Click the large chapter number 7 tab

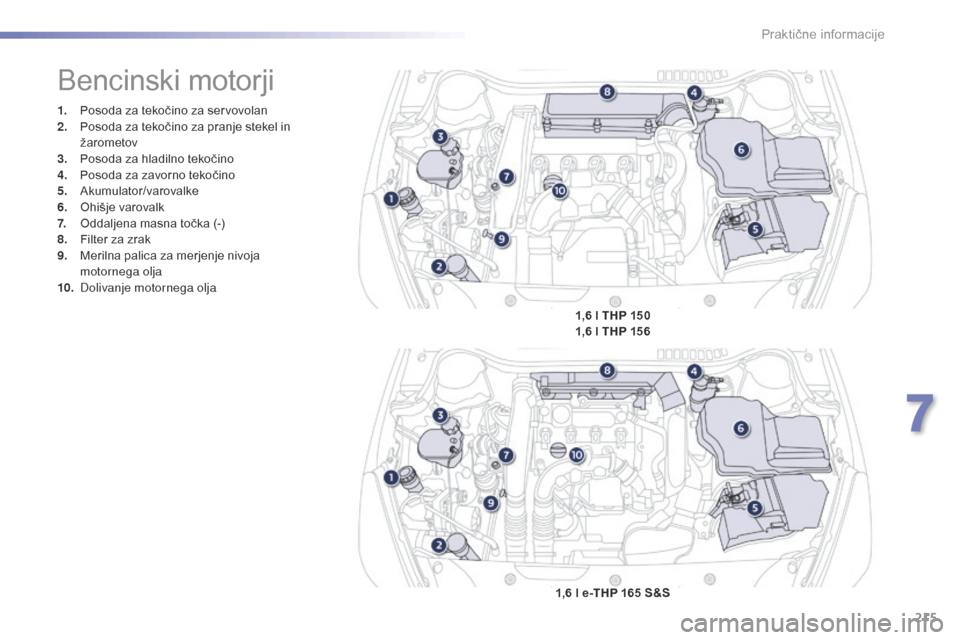pos(920,414)
